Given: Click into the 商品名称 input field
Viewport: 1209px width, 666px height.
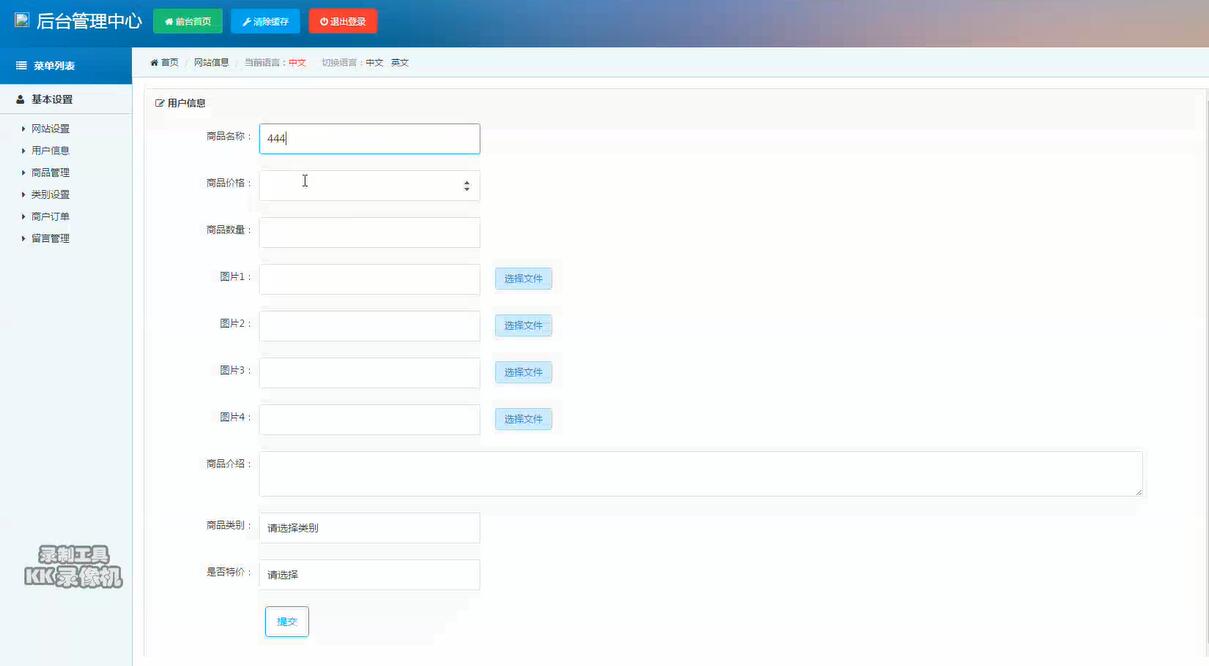Looking at the screenshot, I should tap(369, 139).
